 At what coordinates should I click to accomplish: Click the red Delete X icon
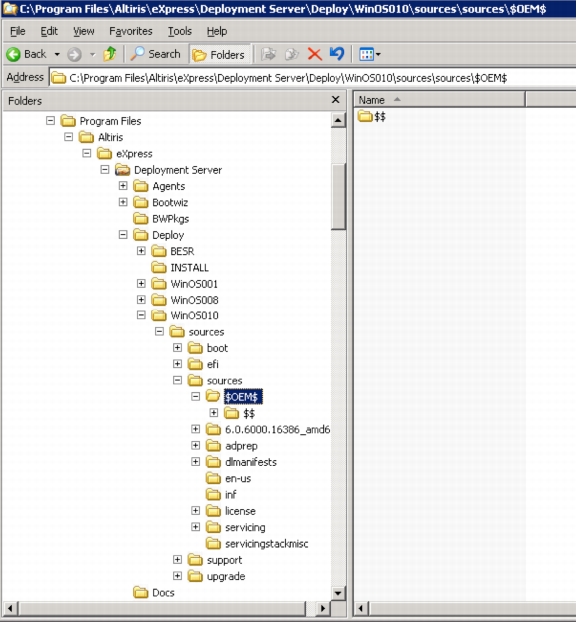[x=314, y=54]
